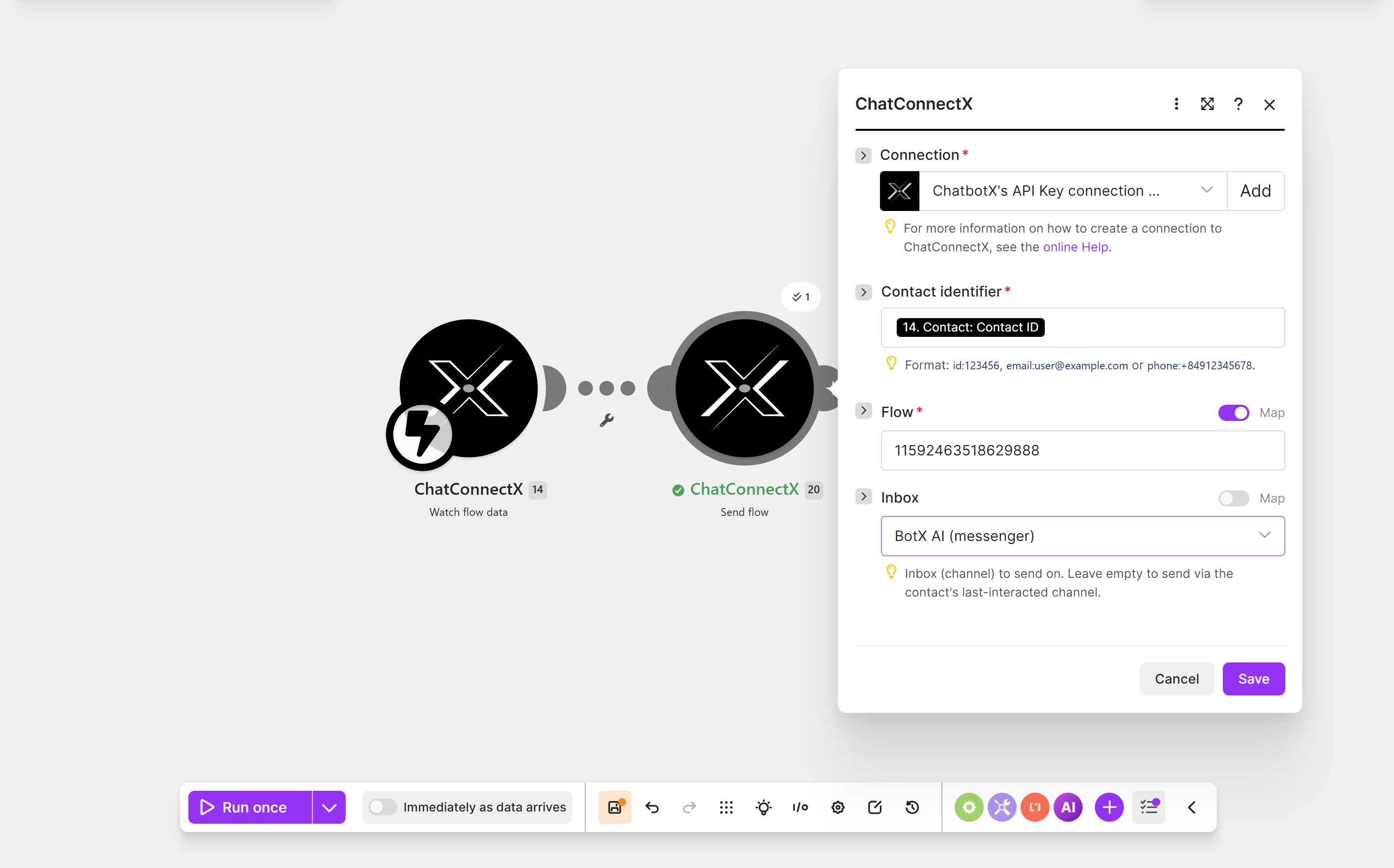1394x868 pixels.
Task: Expand the ChatConnectX panel to fullscreen
Action: coord(1207,104)
